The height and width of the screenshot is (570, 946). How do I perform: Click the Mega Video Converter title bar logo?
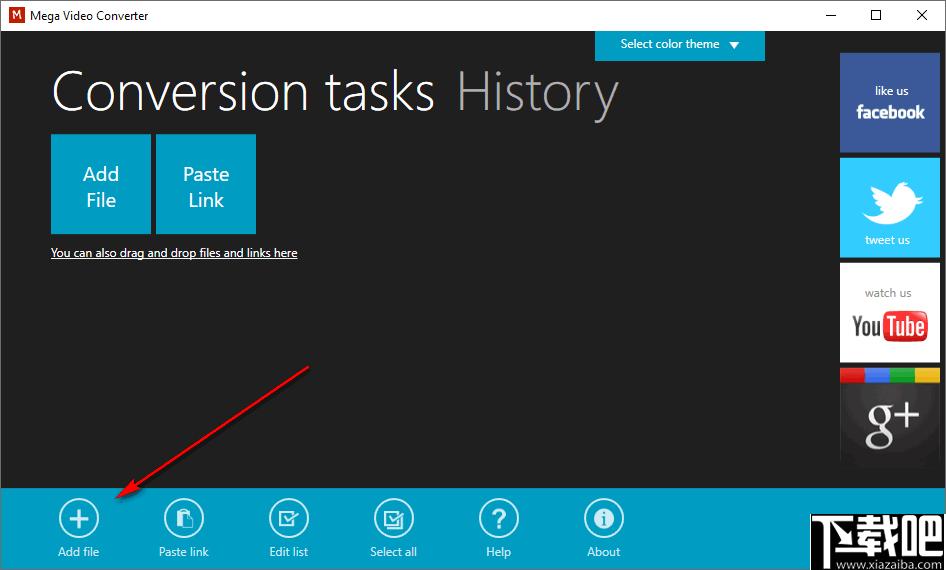[x=17, y=16]
